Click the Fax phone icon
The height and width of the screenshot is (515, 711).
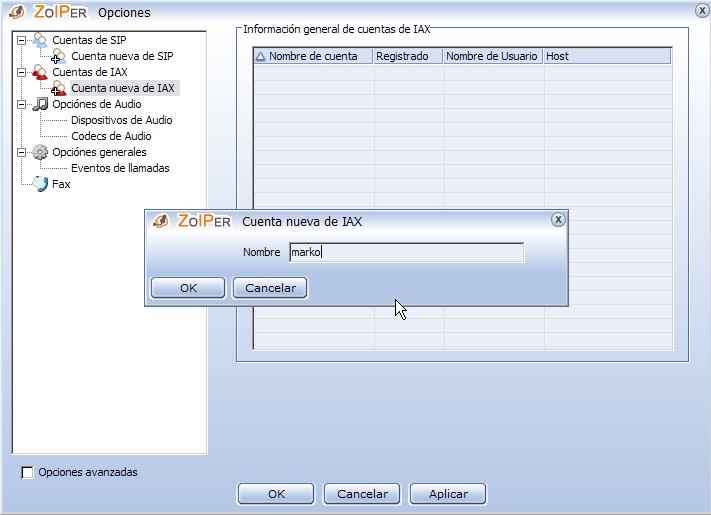[40, 184]
